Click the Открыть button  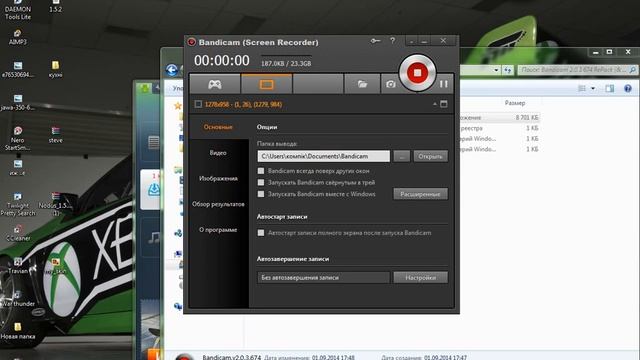coord(430,156)
